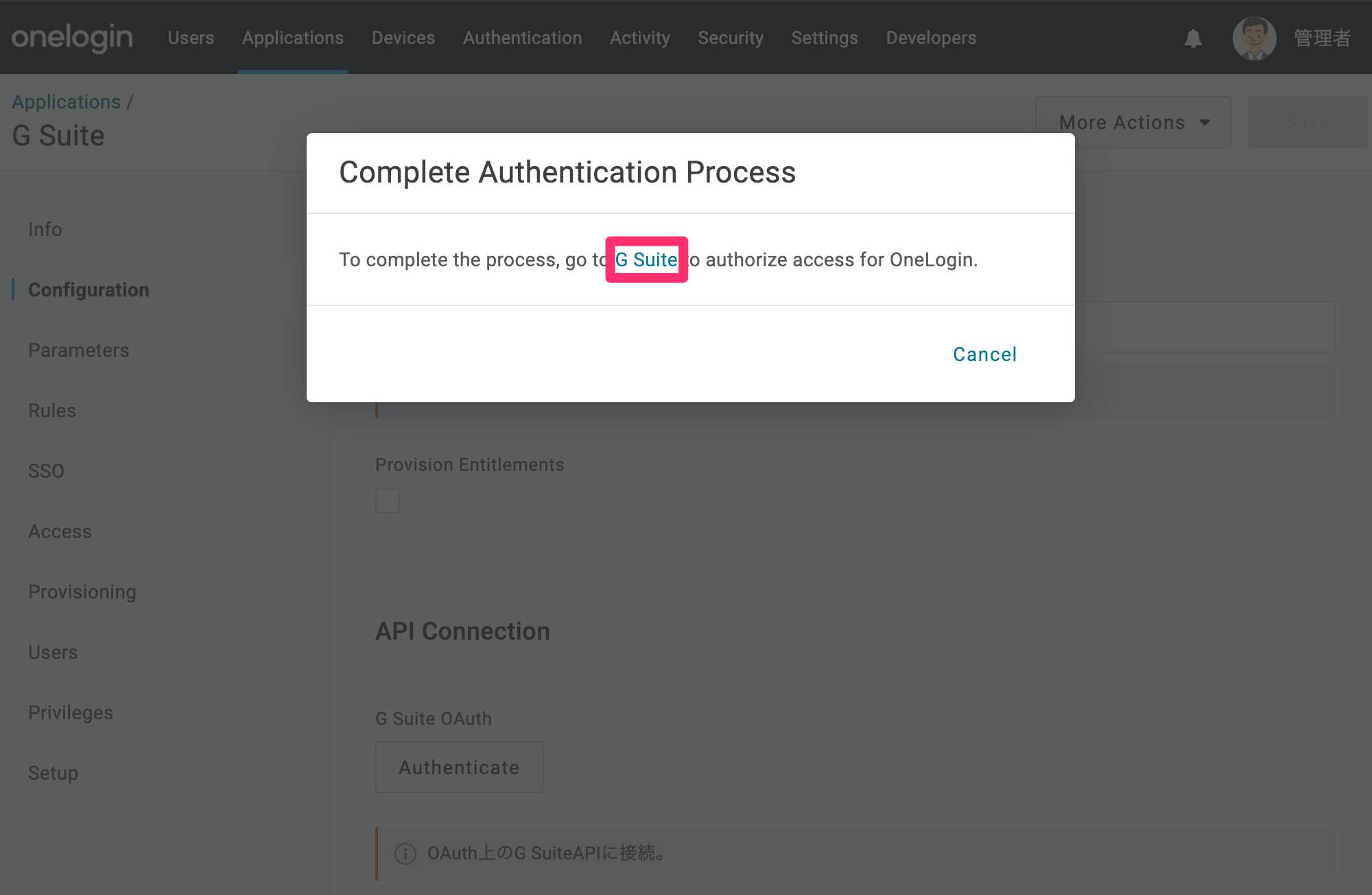
Task: Expand the More Actions dropdown
Action: point(1133,122)
